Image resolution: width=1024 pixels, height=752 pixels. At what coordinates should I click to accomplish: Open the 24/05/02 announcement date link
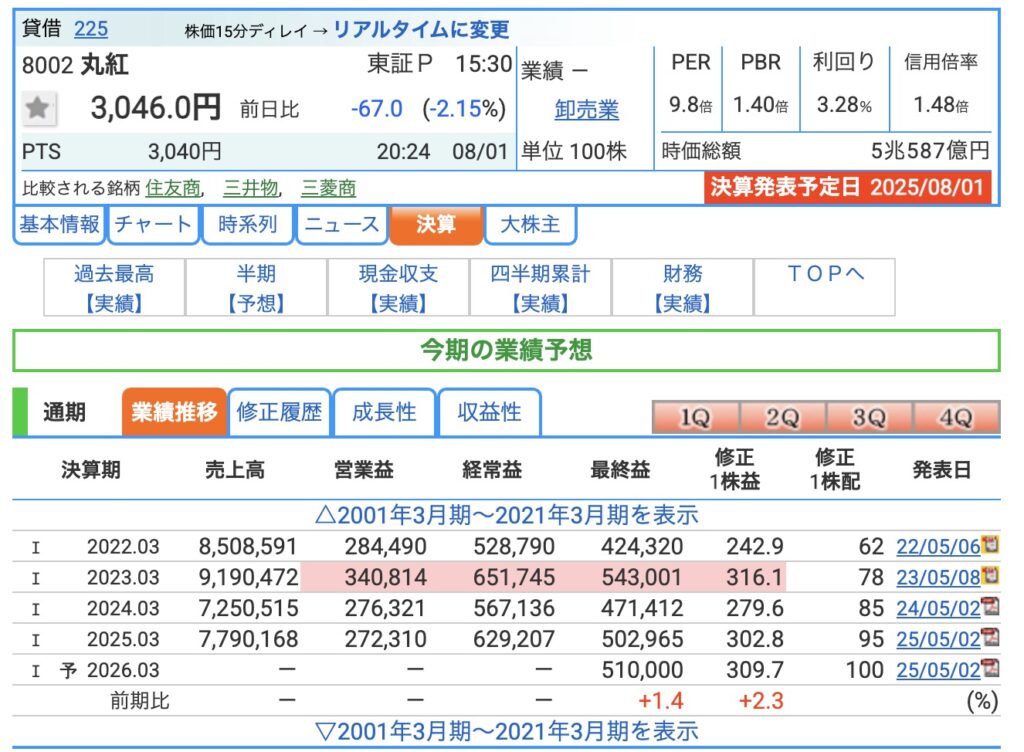tap(938, 608)
